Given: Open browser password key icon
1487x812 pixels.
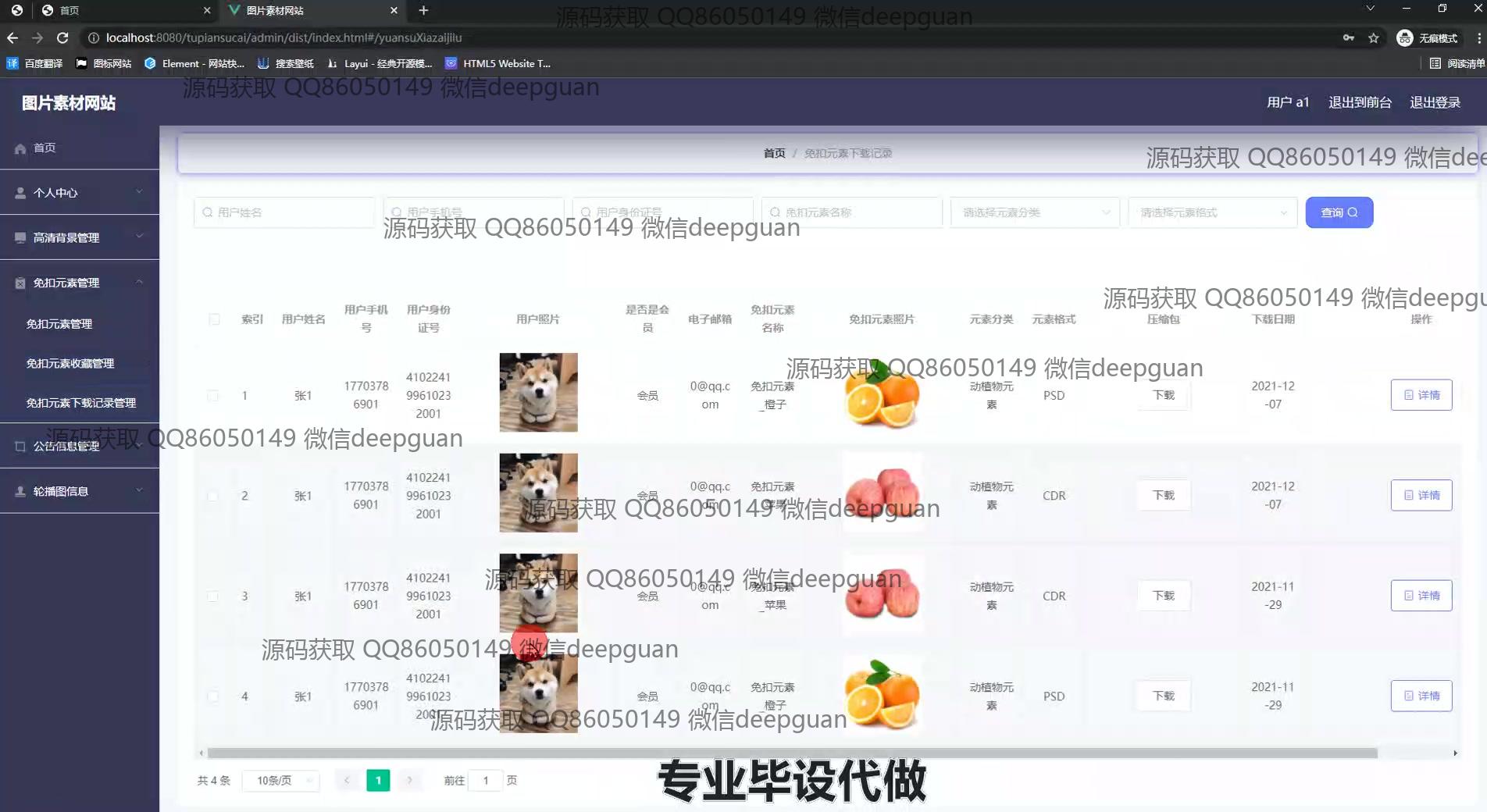Looking at the screenshot, I should [x=1348, y=37].
